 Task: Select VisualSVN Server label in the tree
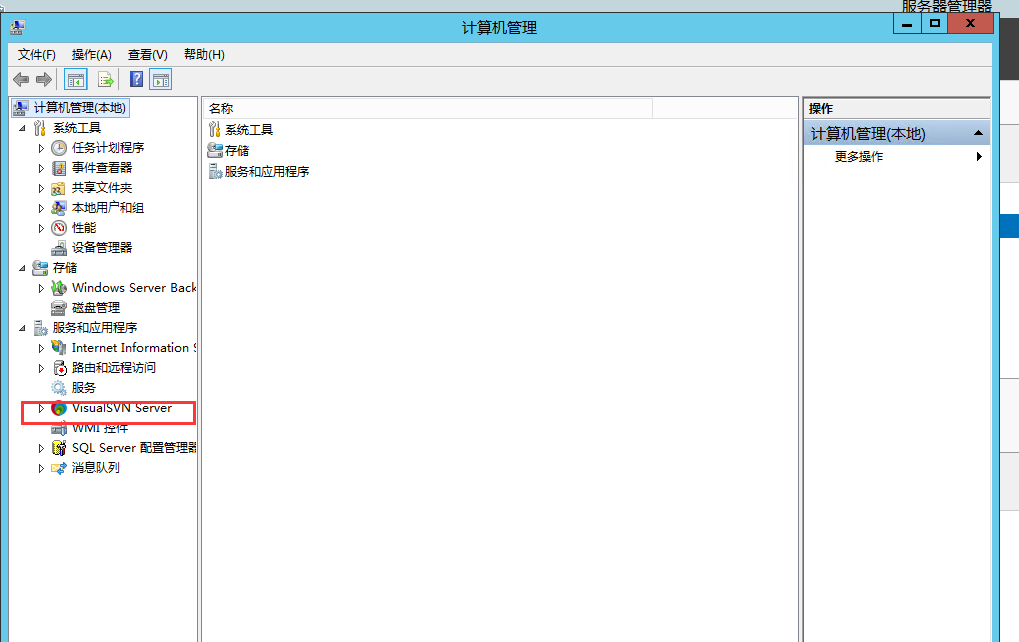pos(122,408)
